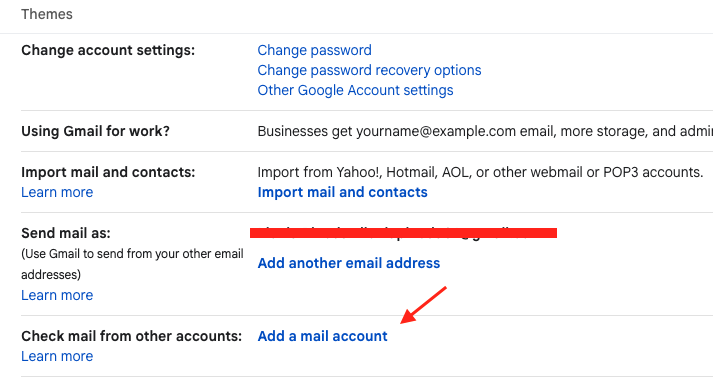Click the Use Gmail to send note
This screenshot has height=379, width=713.
[x=132, y=264]
